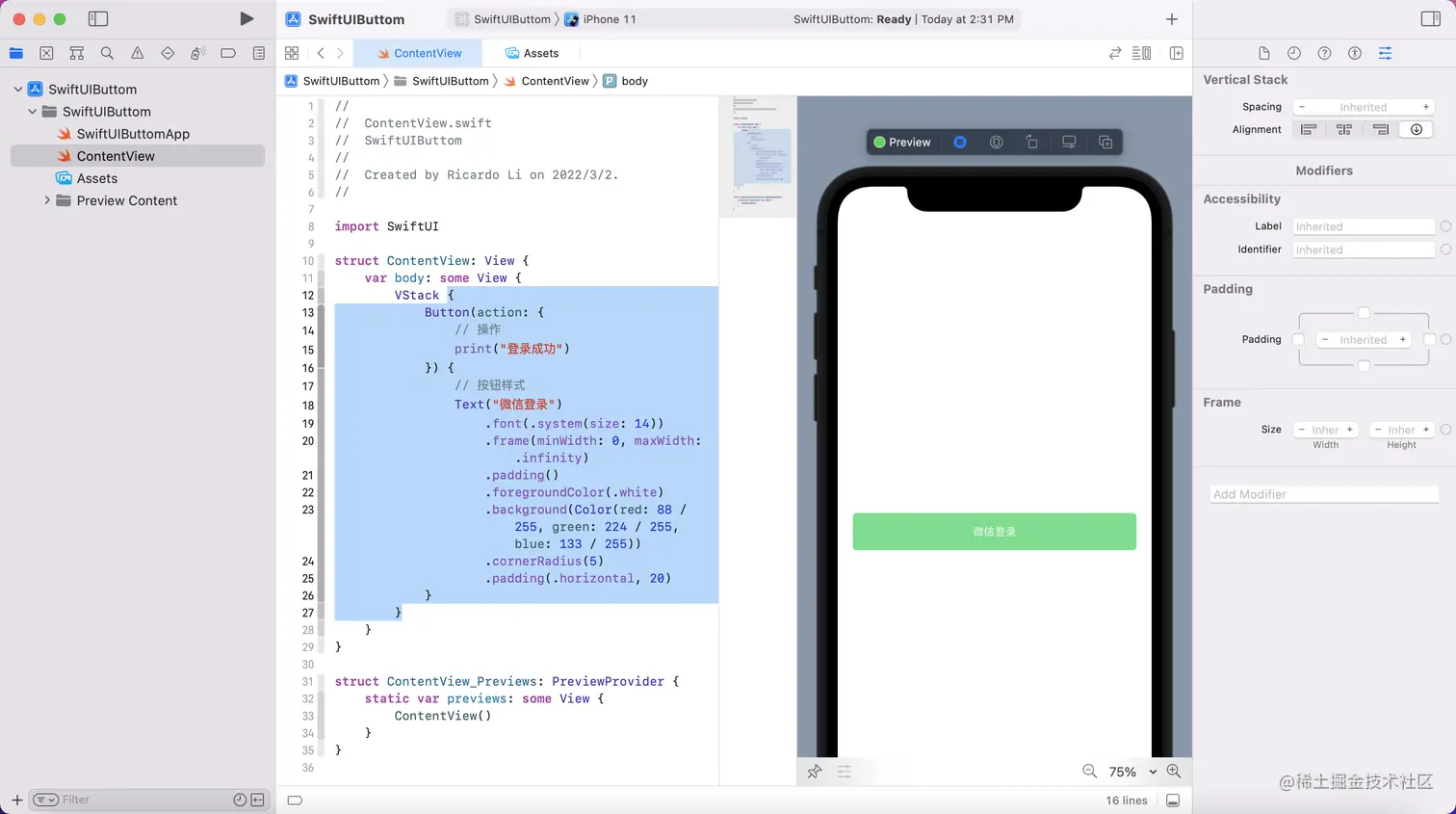
Task: Choose the iPhone 11 run destination
Action: coord(601,19)
